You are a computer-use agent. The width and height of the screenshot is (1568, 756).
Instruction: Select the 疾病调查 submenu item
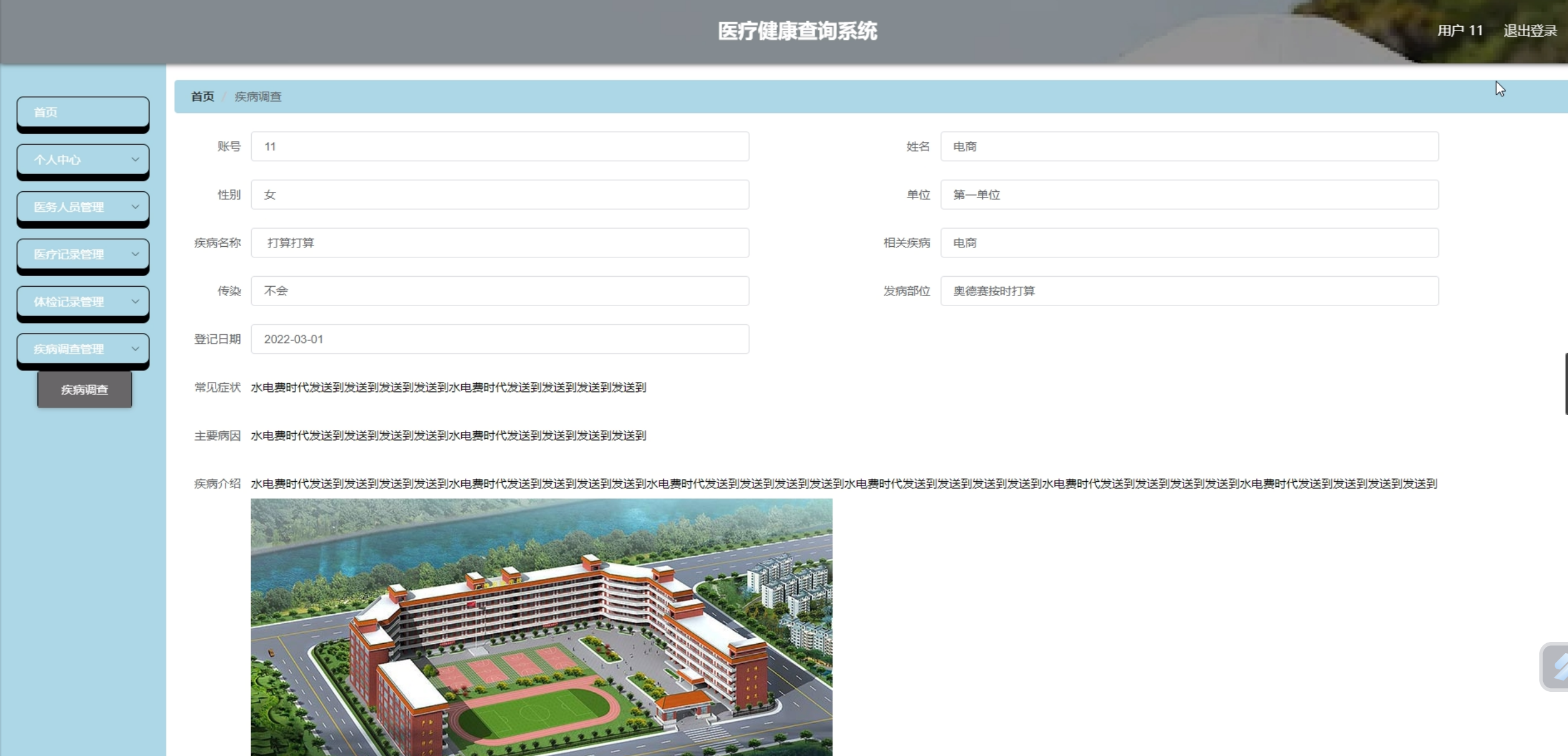pyautogui.click(x=85, y=390)
